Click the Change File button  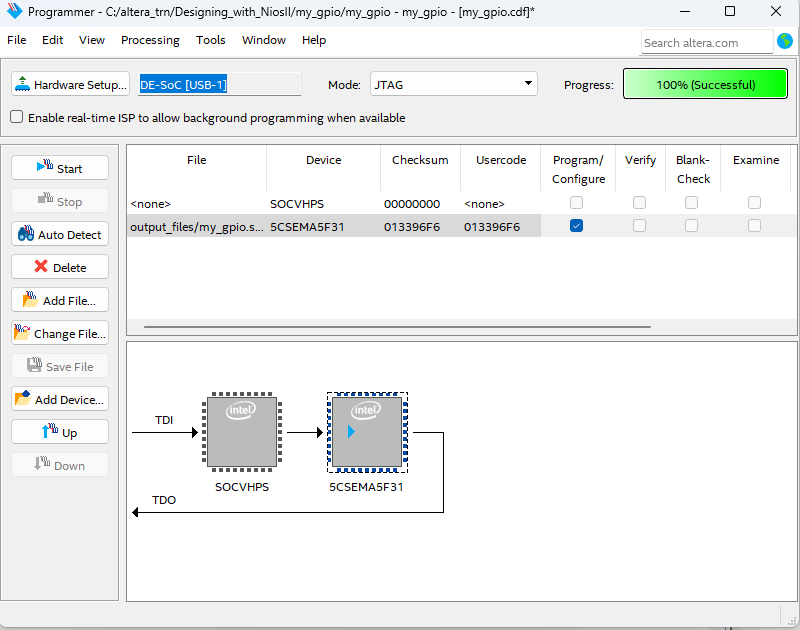[60, 333]
